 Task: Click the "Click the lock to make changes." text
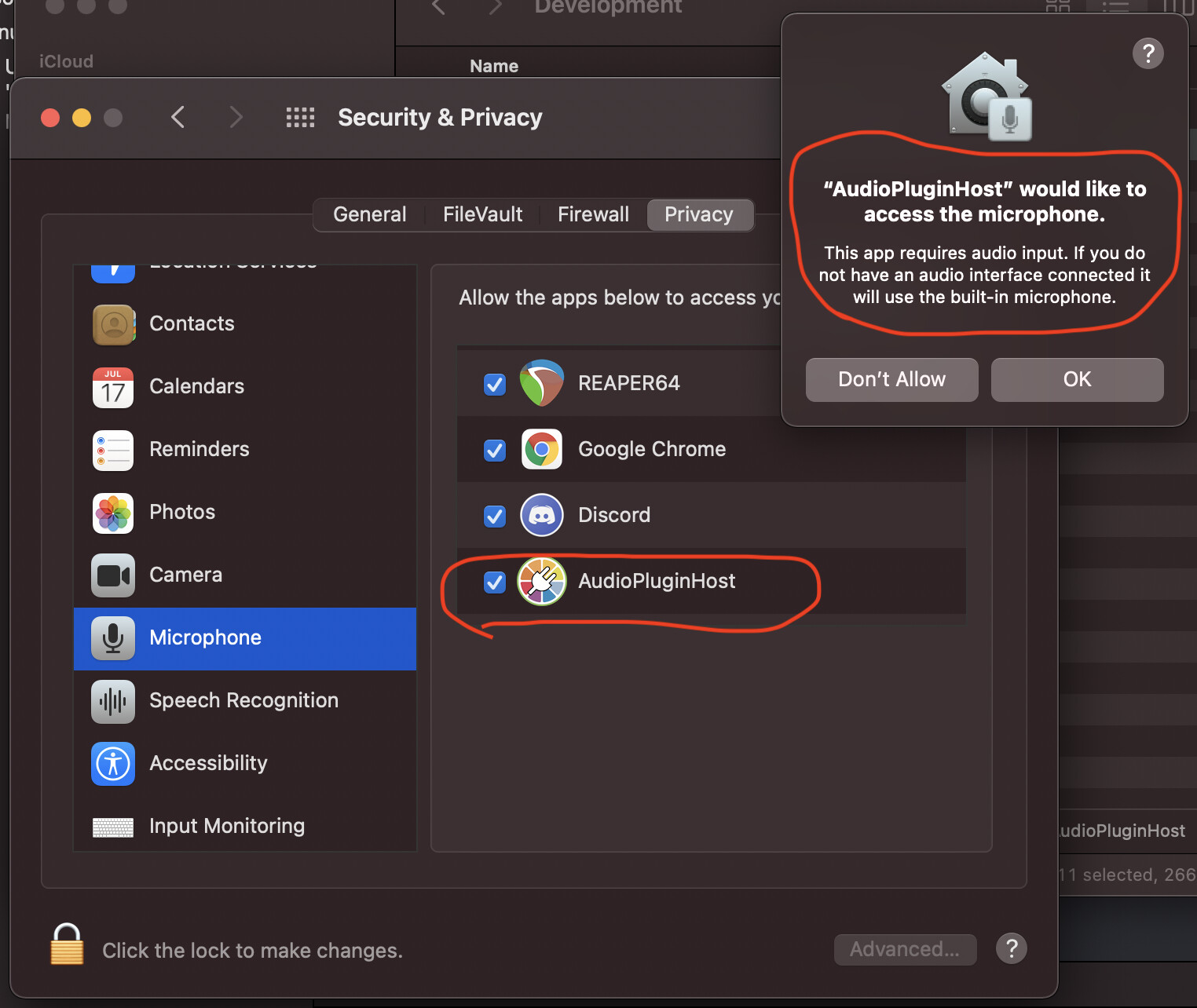(x=252, y=951)
